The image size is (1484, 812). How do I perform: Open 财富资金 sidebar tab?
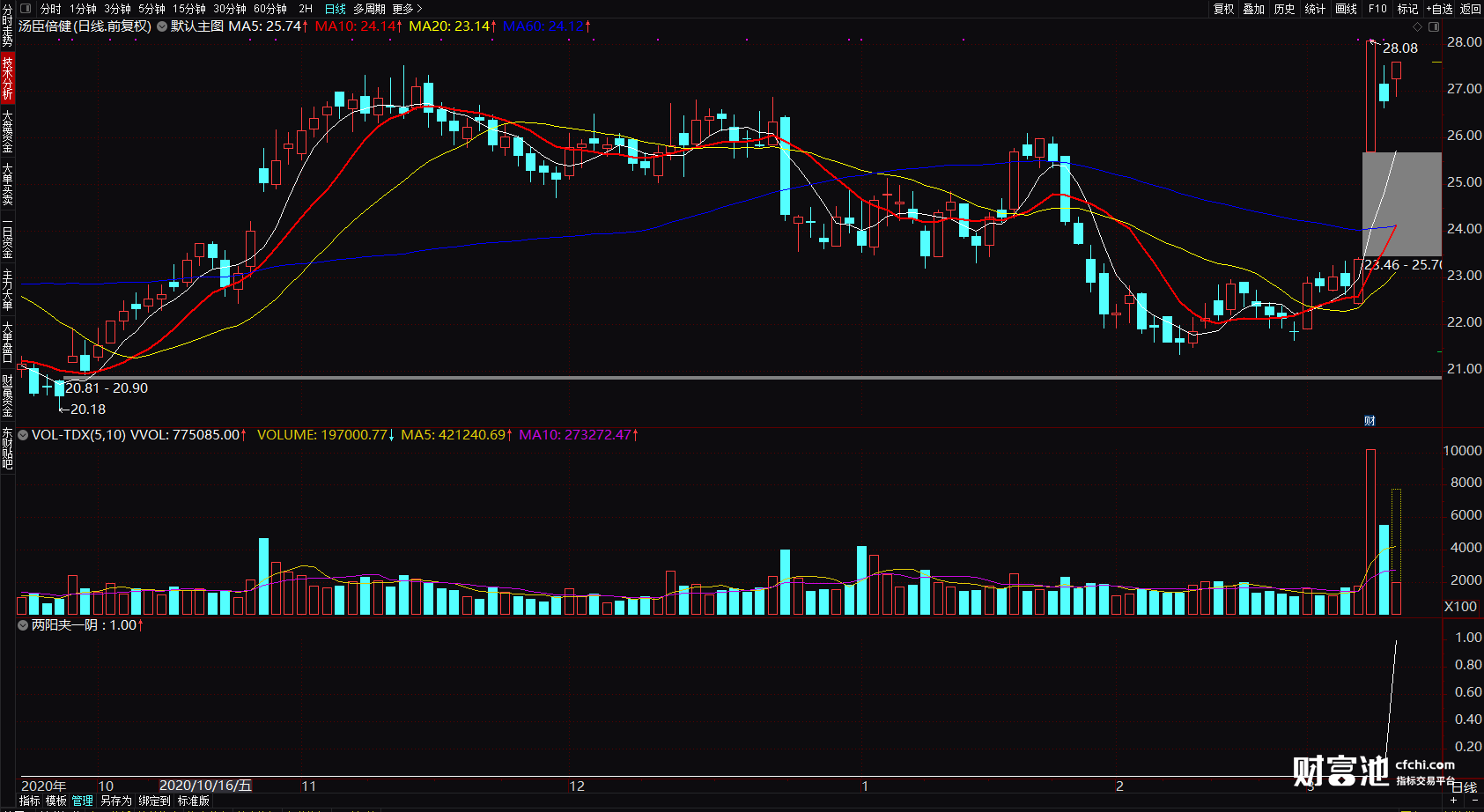click(7, 395)
